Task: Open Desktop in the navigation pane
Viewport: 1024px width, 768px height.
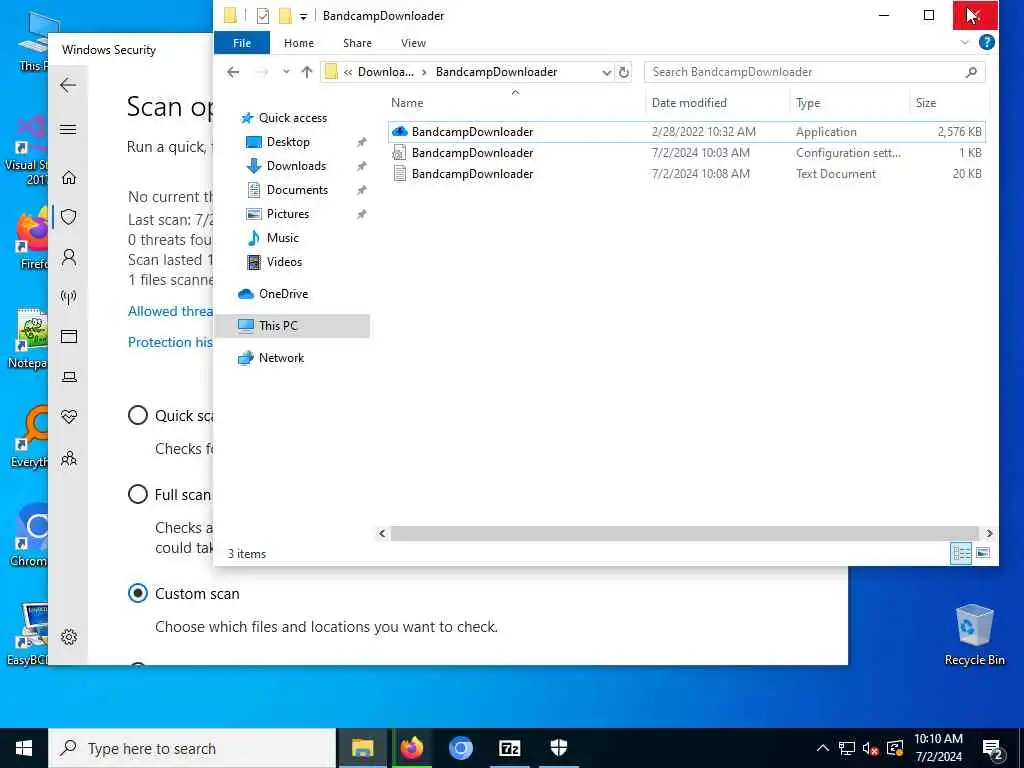Action: click(288, 142)
